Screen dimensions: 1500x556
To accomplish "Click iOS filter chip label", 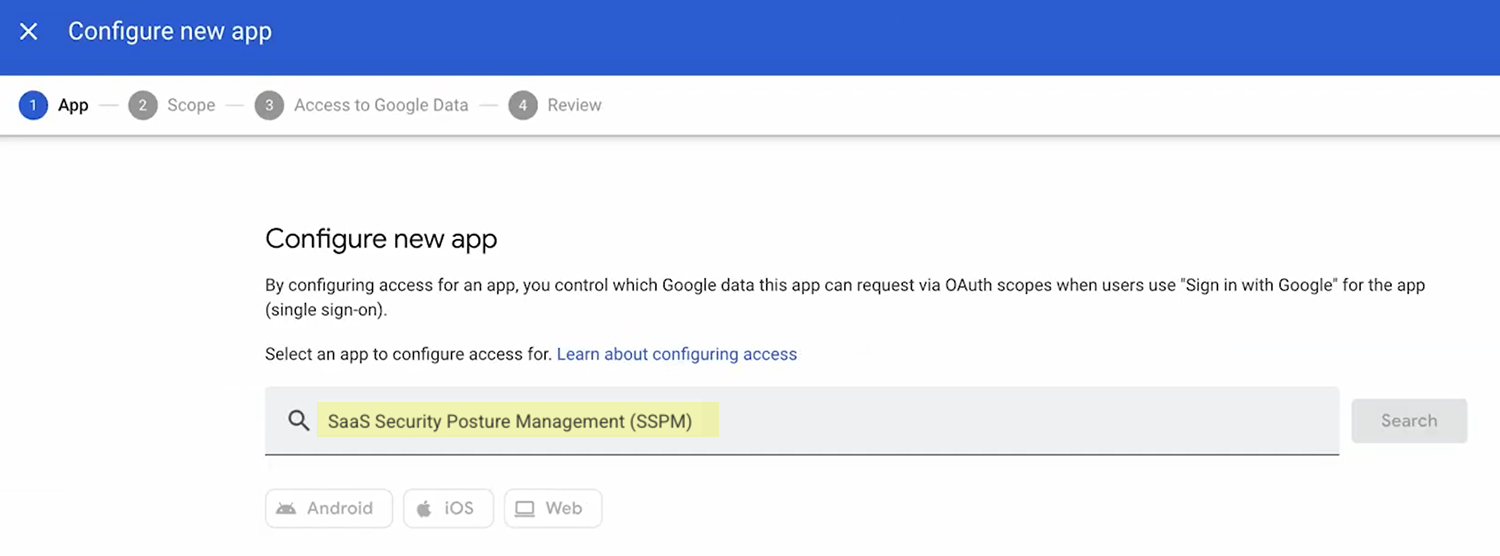I will click(x=459, y=509).
